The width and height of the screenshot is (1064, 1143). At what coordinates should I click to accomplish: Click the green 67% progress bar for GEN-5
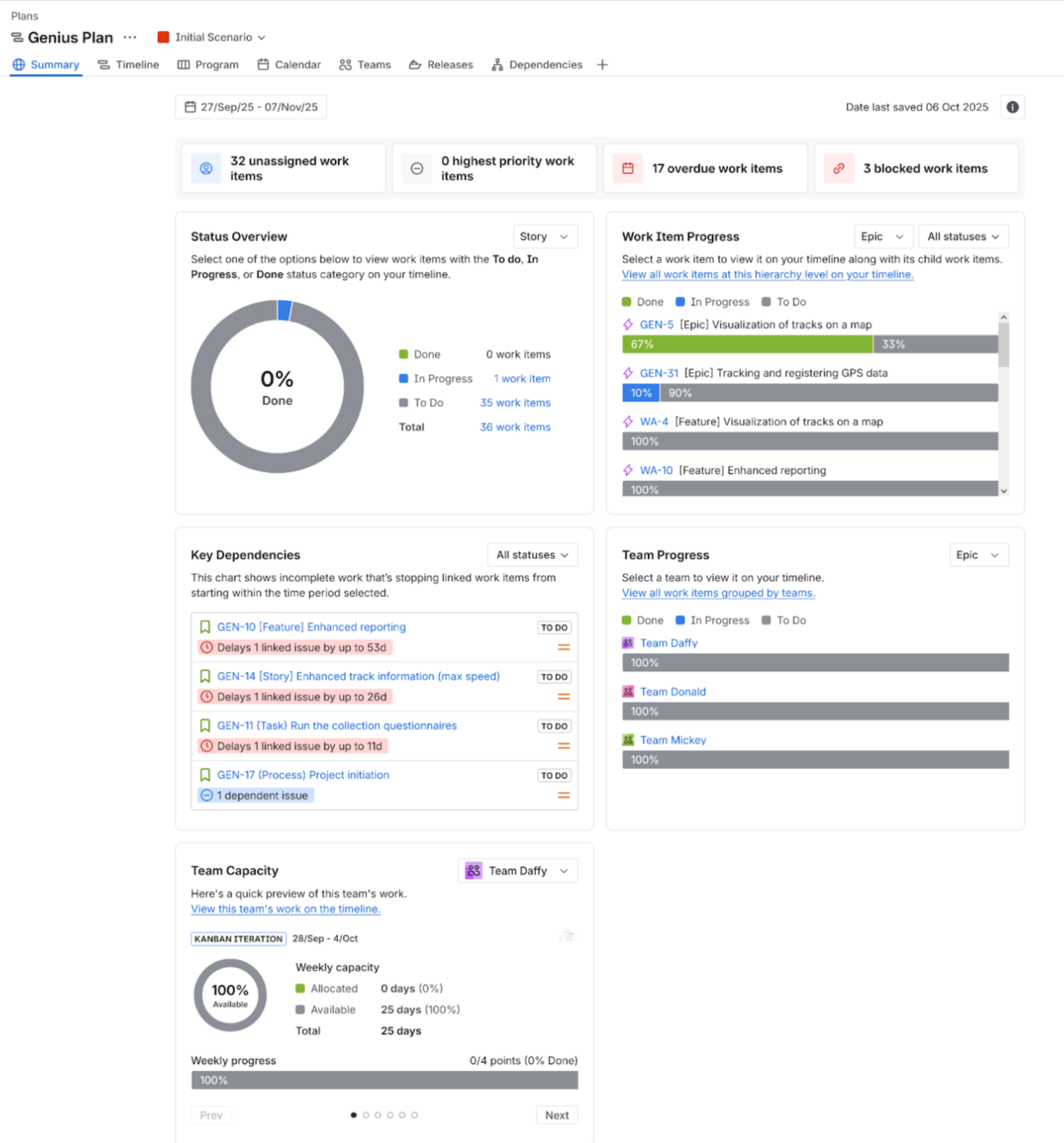(747, 344)
